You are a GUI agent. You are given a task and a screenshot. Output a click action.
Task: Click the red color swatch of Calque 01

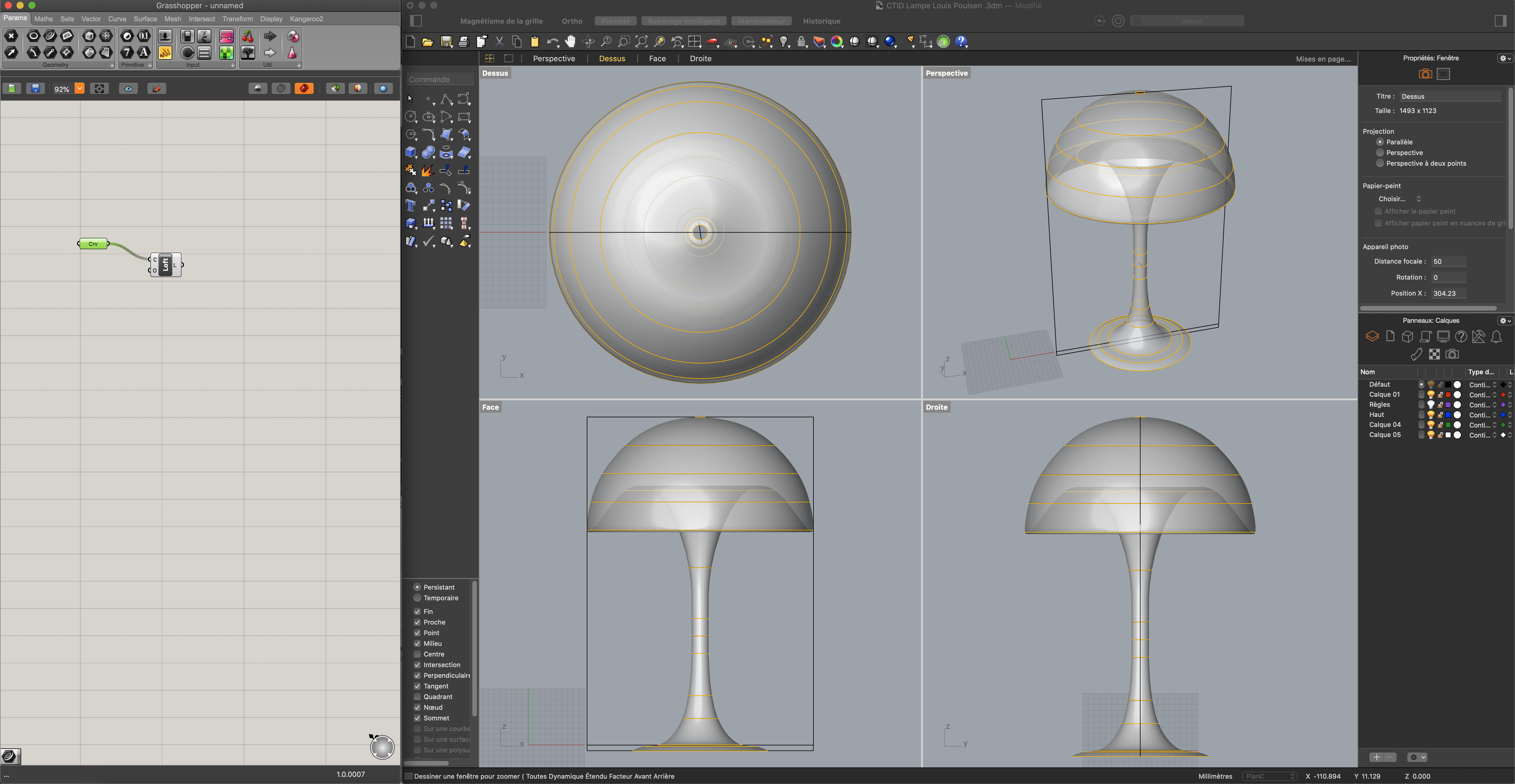[1448, 395]
